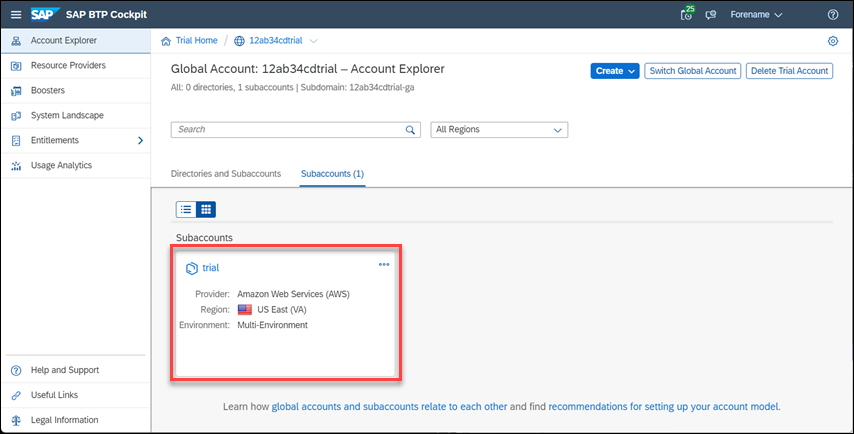Click the SAP logo
Image resolution: width=854 pixels, height=434 pixels.
coord(45,15)
